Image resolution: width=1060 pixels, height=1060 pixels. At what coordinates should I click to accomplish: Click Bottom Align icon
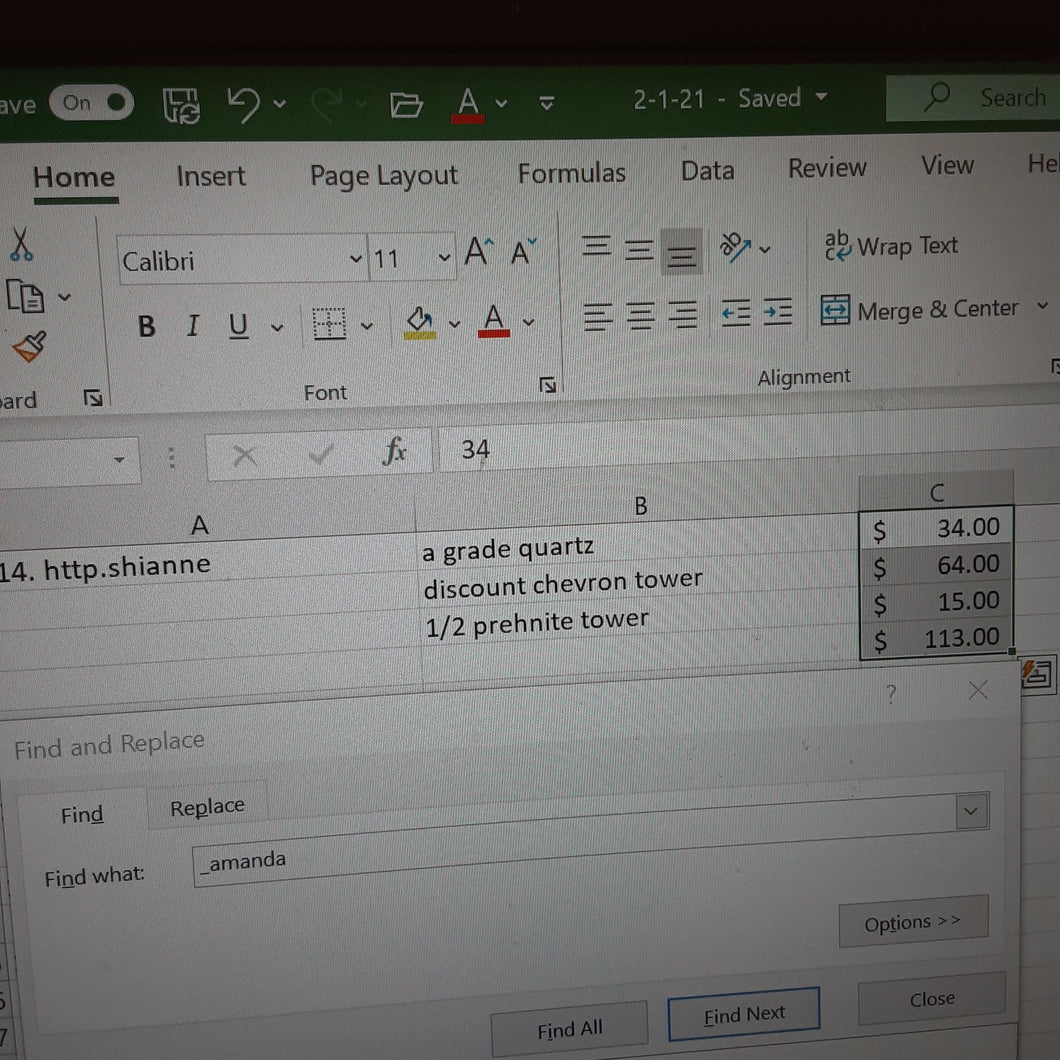point(681,251)
